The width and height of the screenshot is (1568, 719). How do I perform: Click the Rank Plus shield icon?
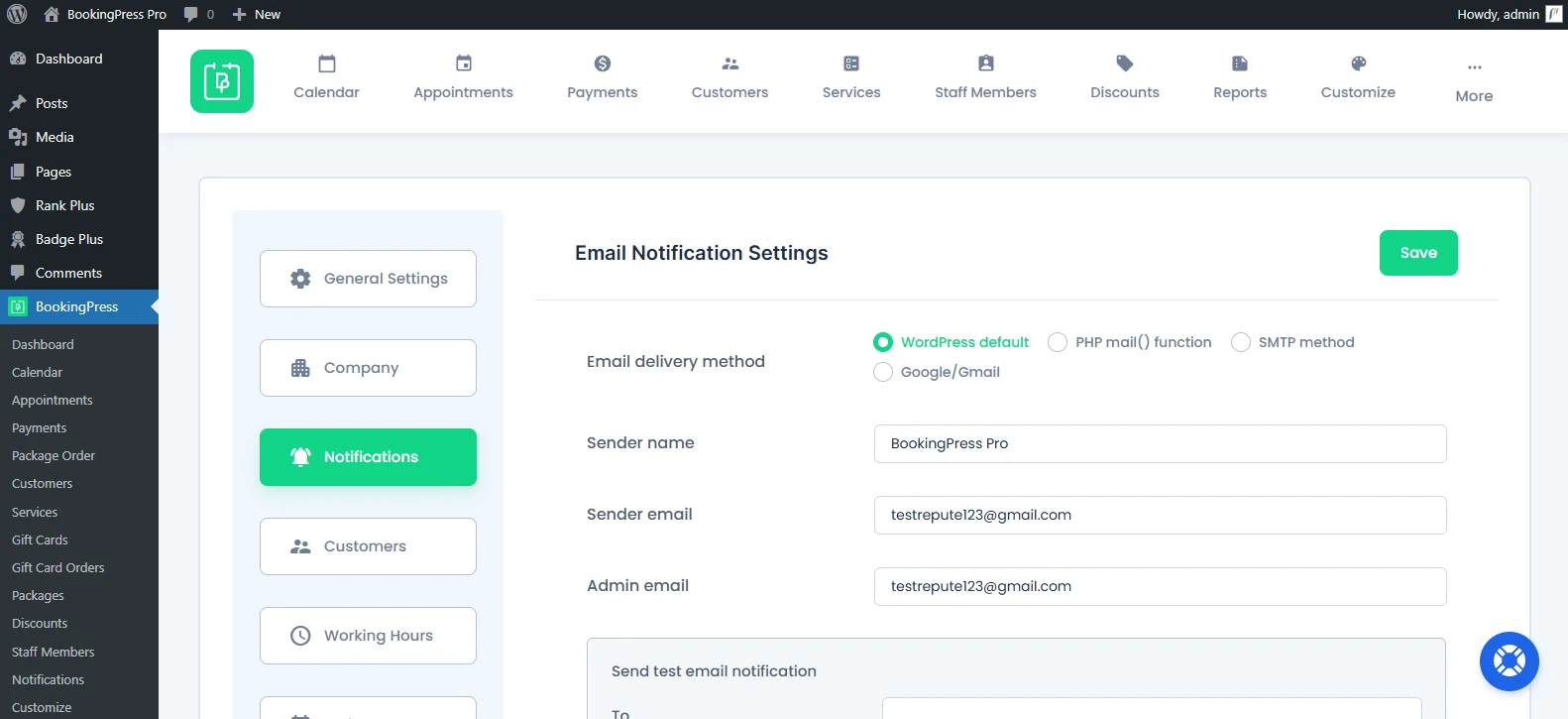pos(18,205)
